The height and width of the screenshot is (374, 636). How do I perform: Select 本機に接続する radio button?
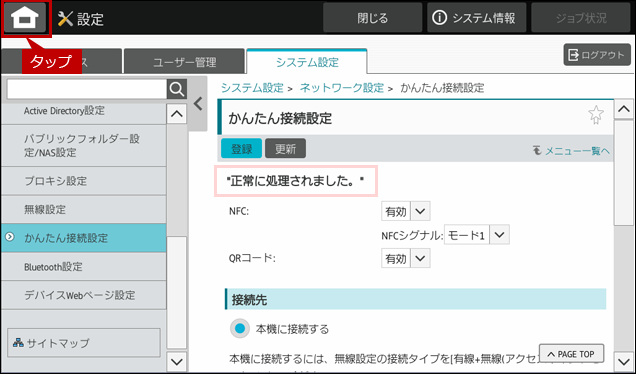click(x=240, y=329)
